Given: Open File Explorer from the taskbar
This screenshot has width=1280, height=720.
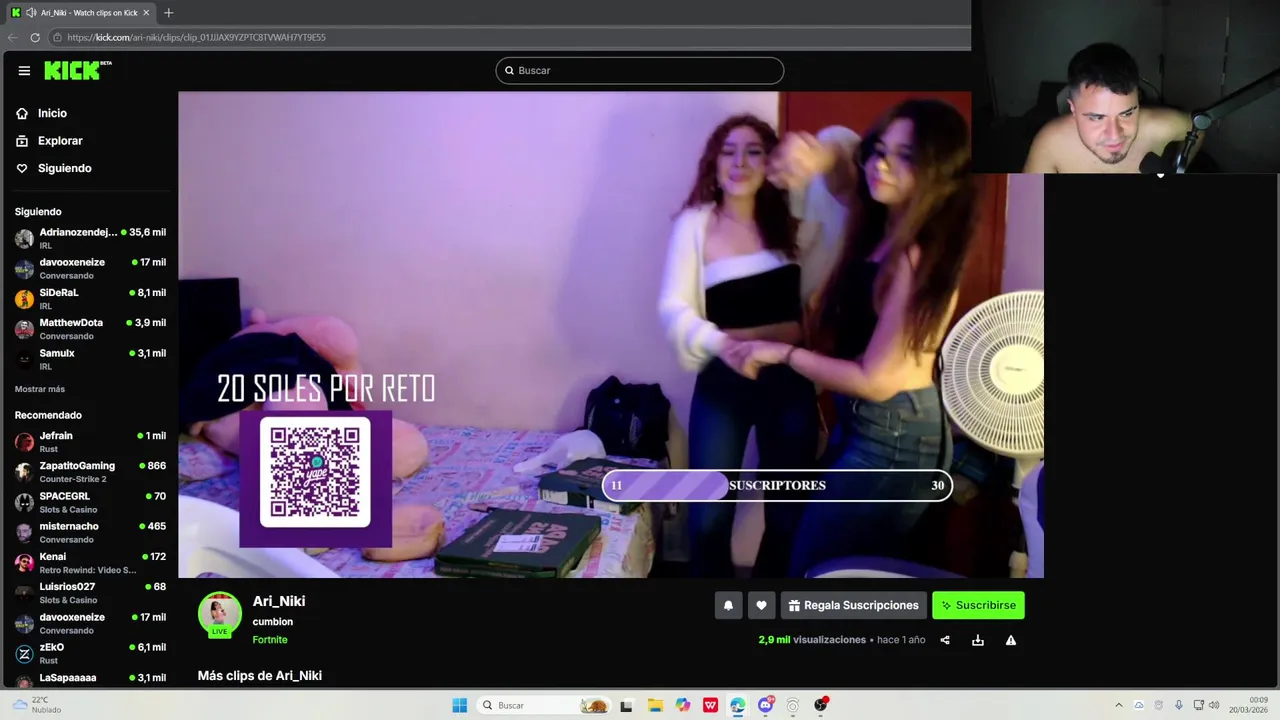Looking at the screenshot, I should pos(655,705).
